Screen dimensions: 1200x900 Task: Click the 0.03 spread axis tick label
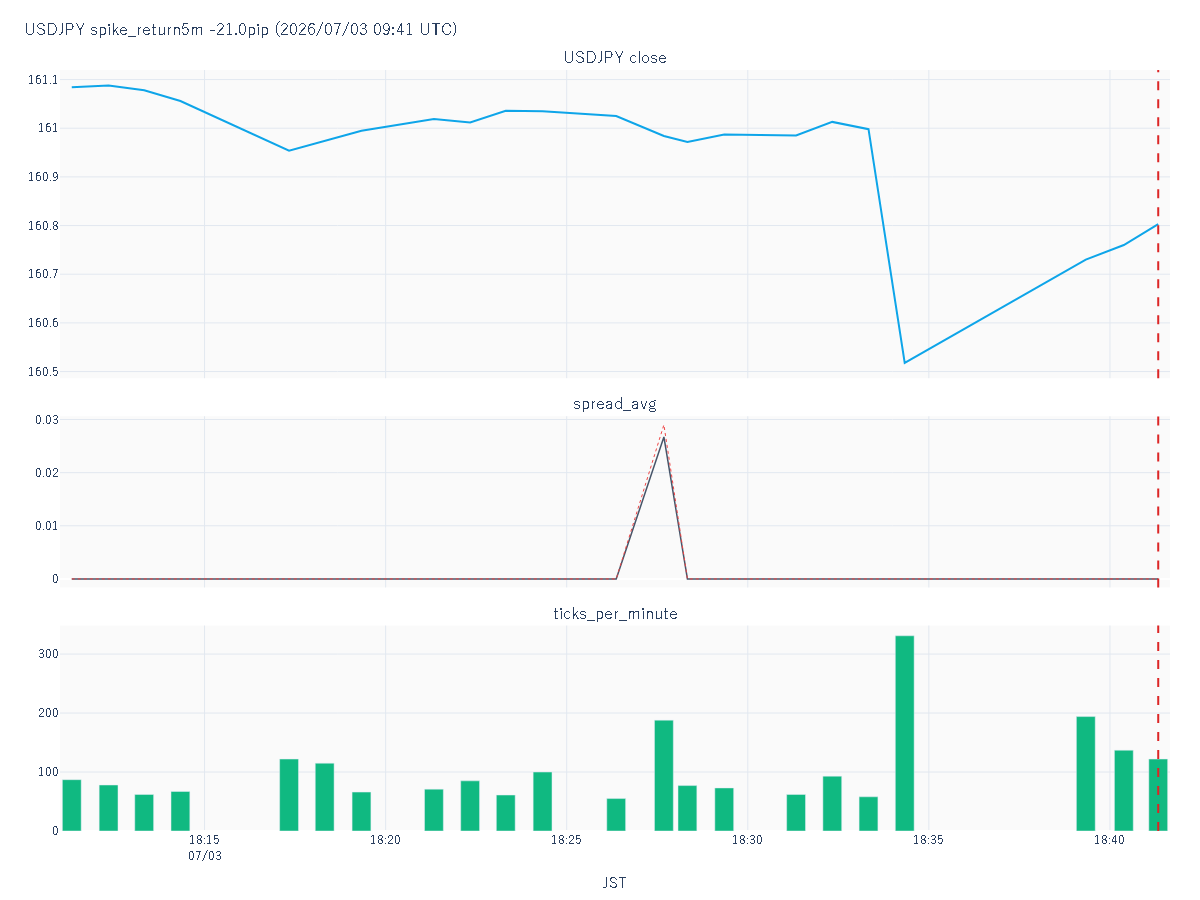(x=45, y=420)
